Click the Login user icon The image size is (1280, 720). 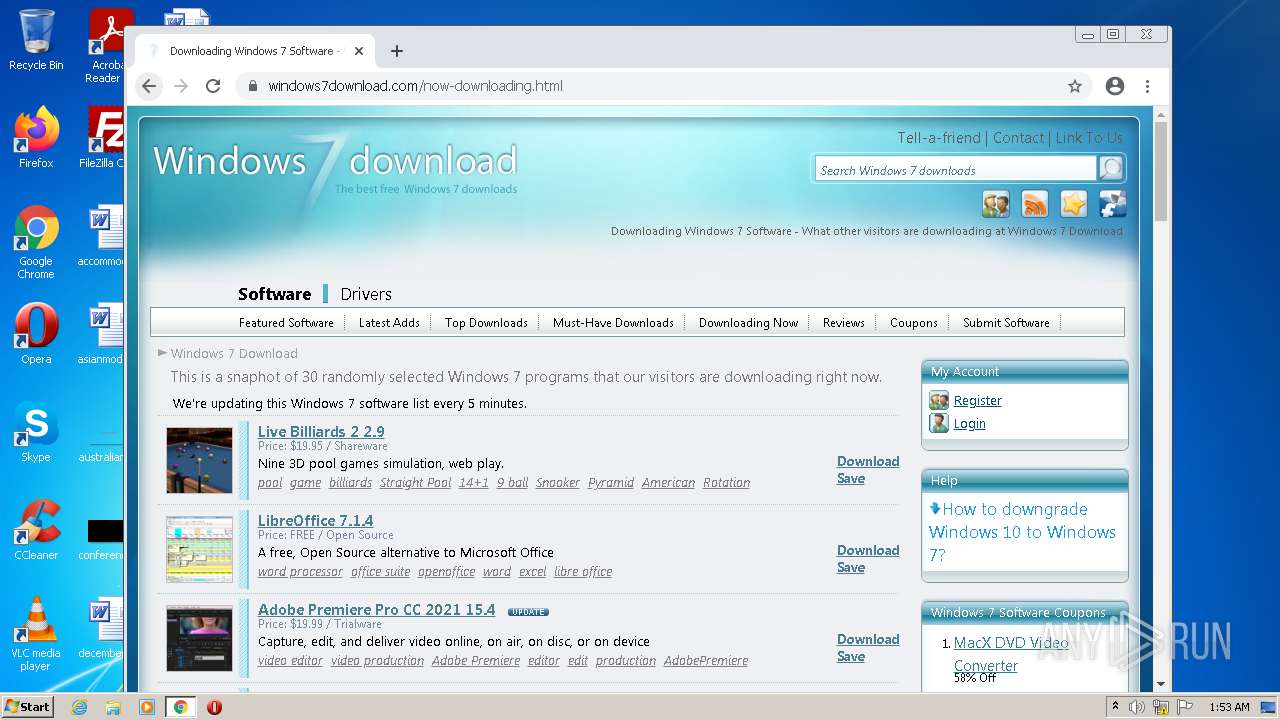[939, 423]
